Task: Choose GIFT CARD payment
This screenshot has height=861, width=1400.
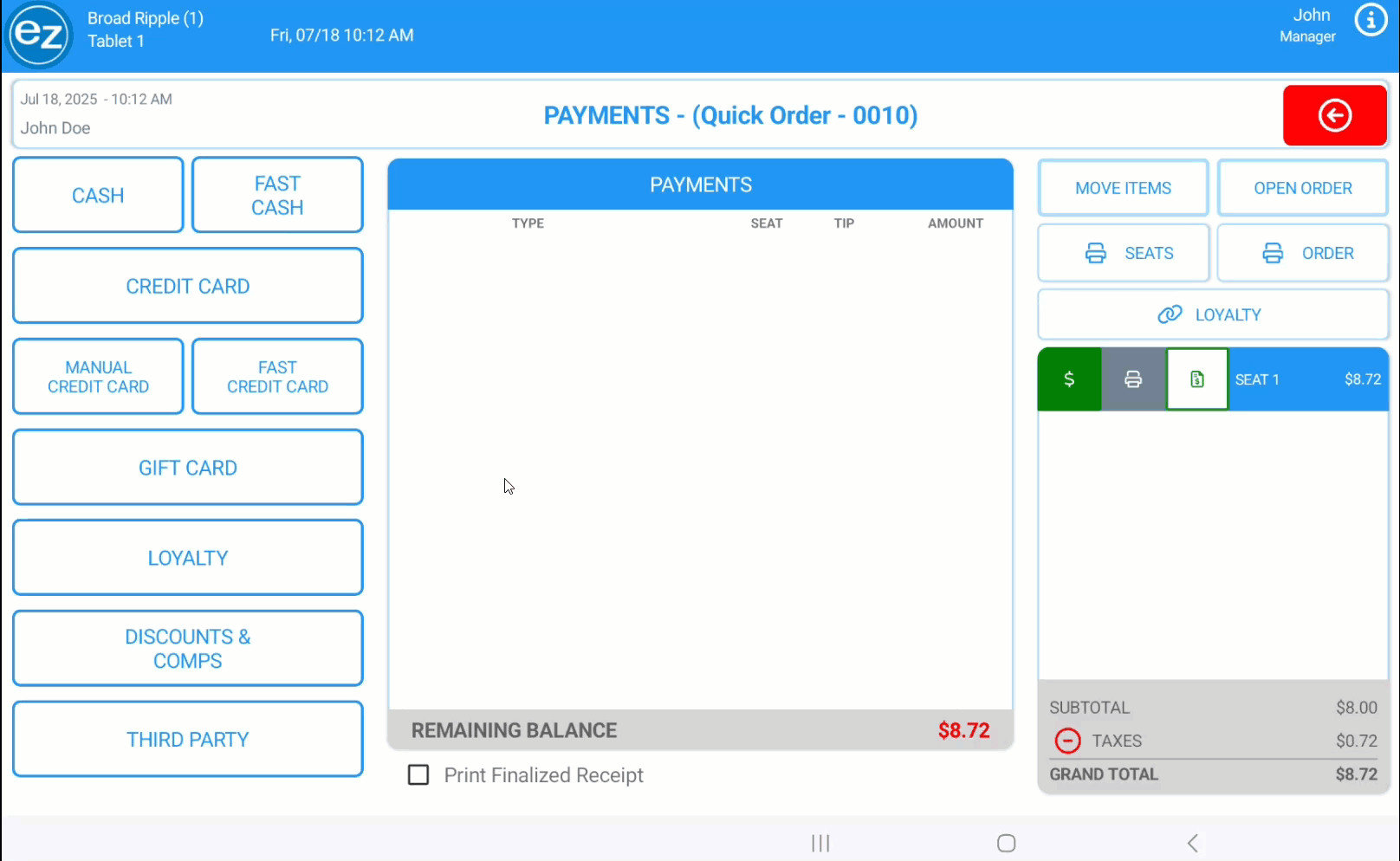Action: [x=188, y=468]
